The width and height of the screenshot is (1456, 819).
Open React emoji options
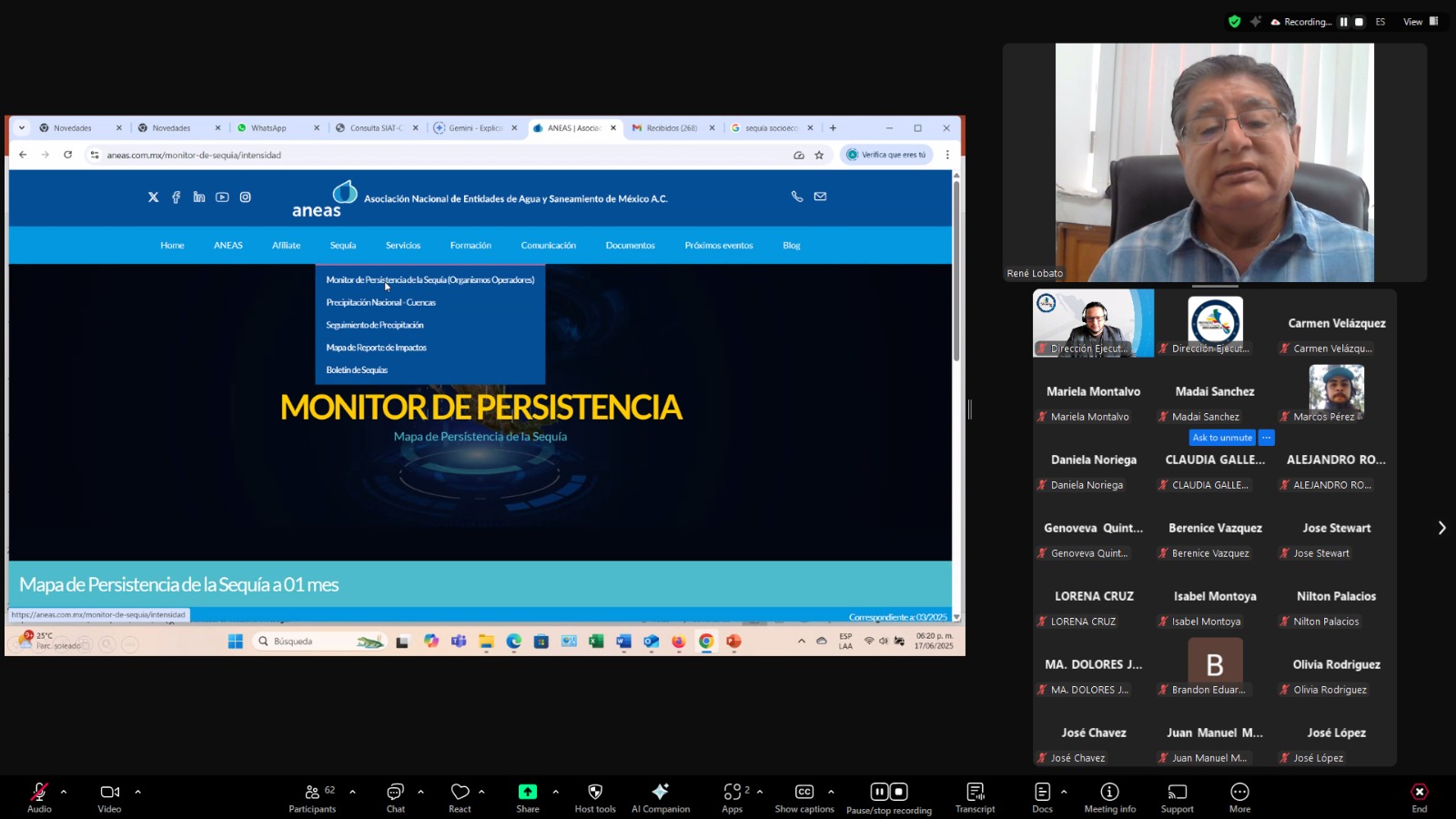460,797
